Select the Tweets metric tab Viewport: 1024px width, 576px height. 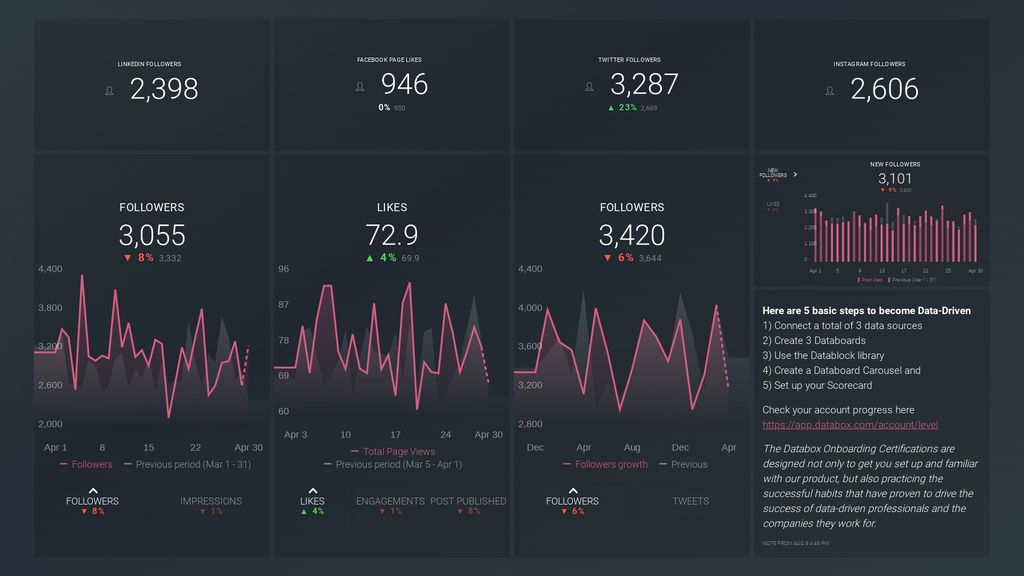tap(690, 501)
